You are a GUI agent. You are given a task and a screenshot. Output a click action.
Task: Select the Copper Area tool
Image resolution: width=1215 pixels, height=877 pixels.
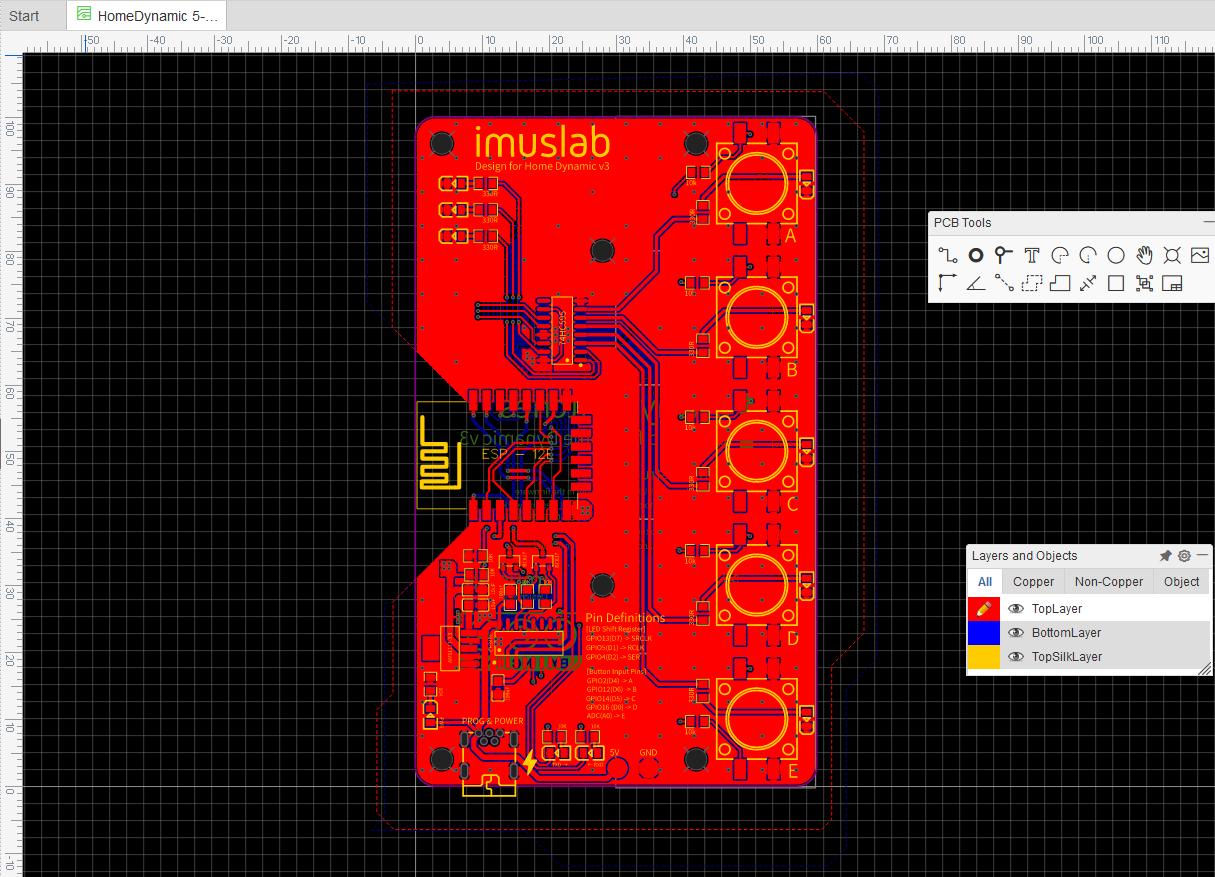tap(1060, 283)
